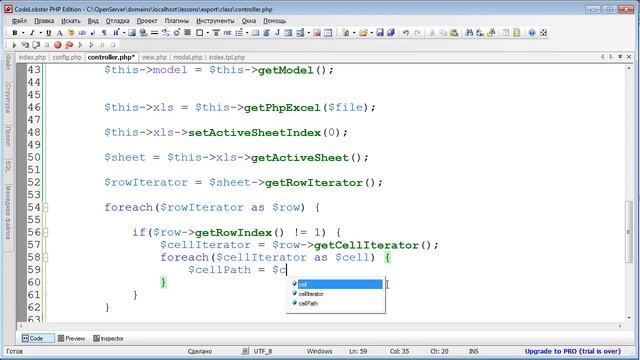Select 'cell' in autocomplete list
This screenshot has height=360, width=640.
click(x=337, y=284)
